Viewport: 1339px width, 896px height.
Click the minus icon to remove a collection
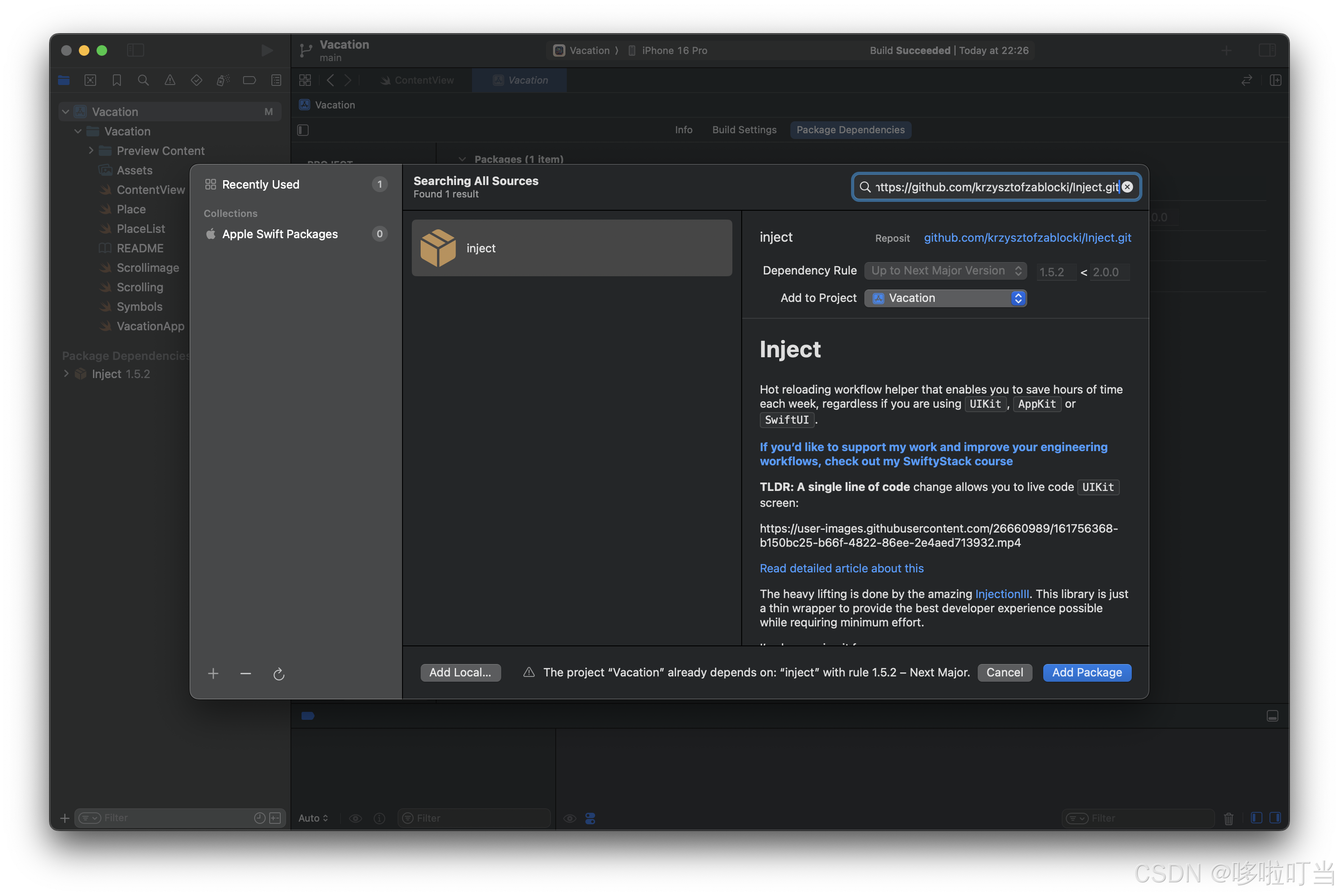(x=246, y=674)
